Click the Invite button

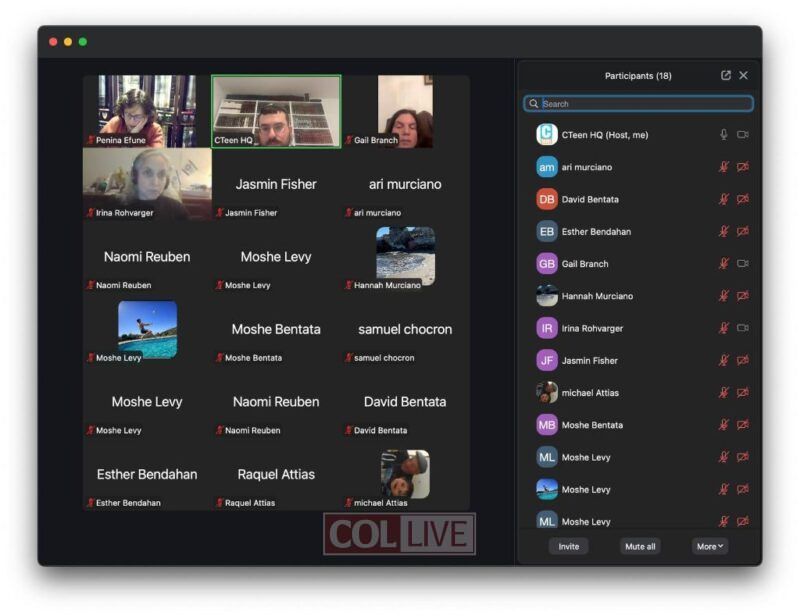pyautogui.click(x=568, y=546)
